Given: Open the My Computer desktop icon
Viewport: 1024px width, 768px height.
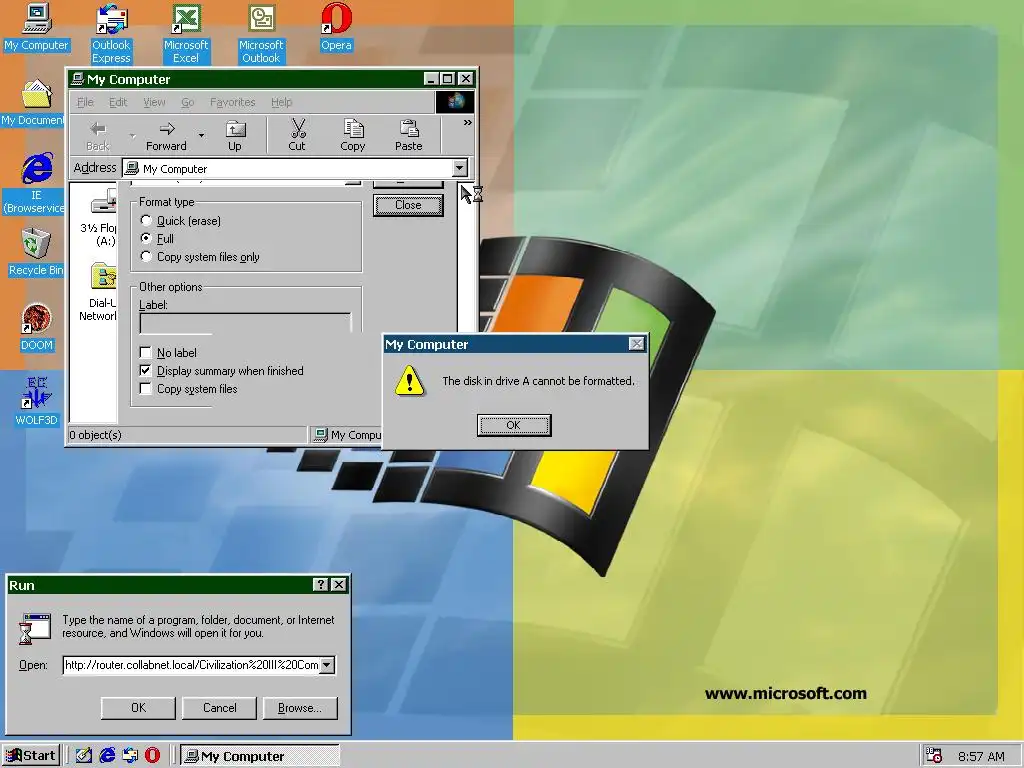Looking at the screenshot, I should tap(36, 27).
